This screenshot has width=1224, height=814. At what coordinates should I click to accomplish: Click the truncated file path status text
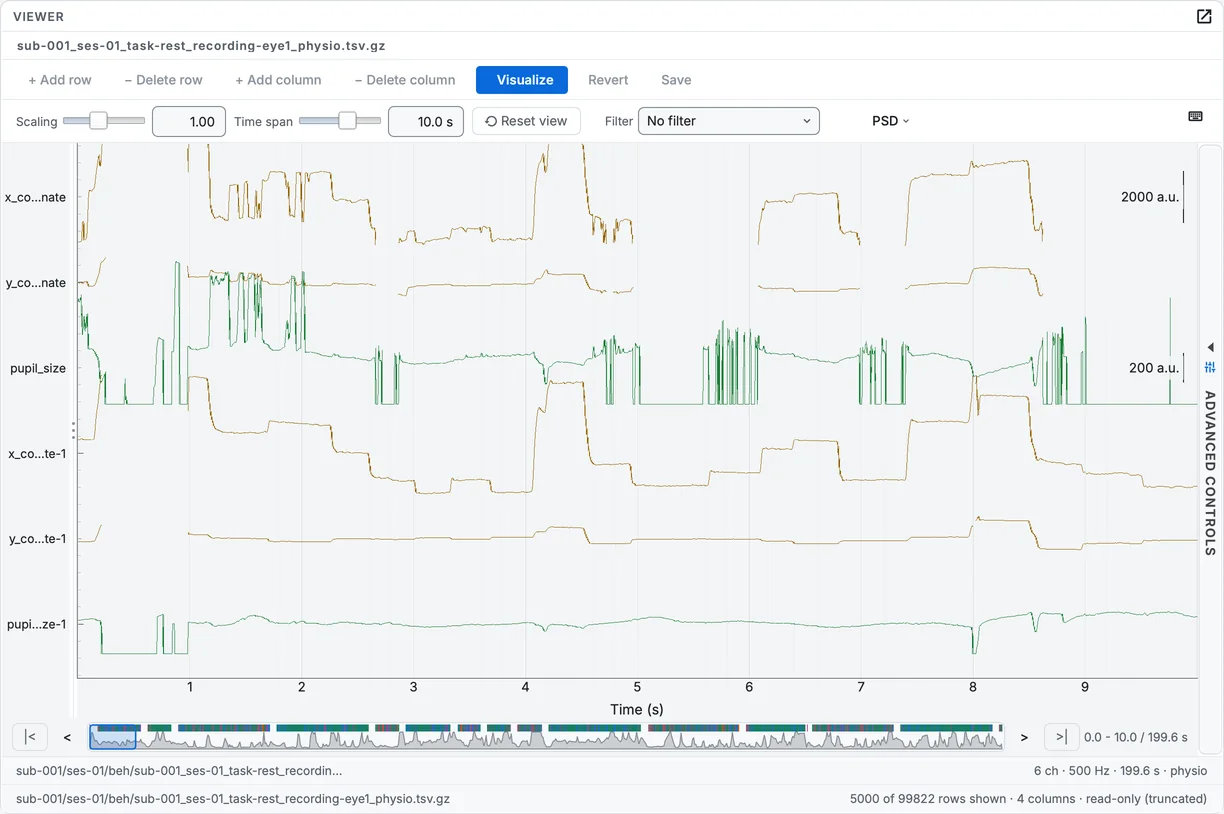pos(179,771)
